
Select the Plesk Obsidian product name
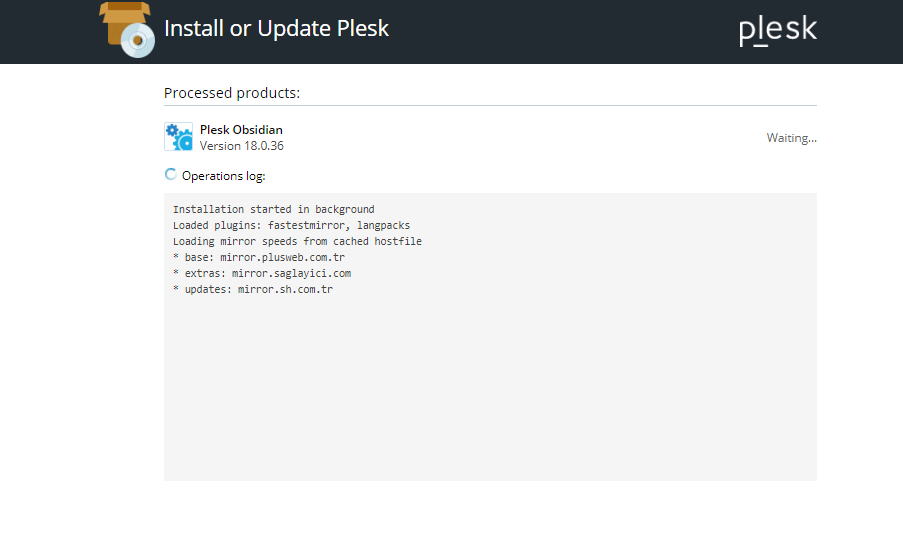tap(241, 130)
